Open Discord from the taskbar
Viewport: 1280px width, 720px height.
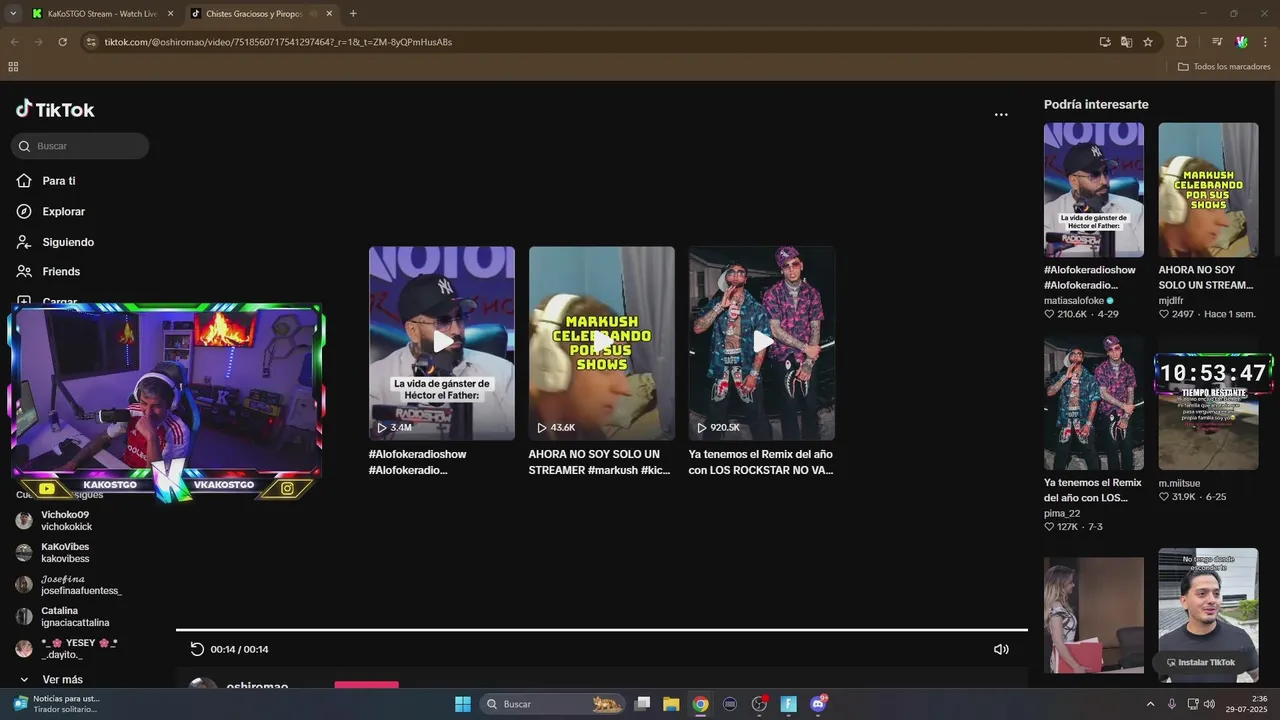pyautogui.click(x=819, y=704)
